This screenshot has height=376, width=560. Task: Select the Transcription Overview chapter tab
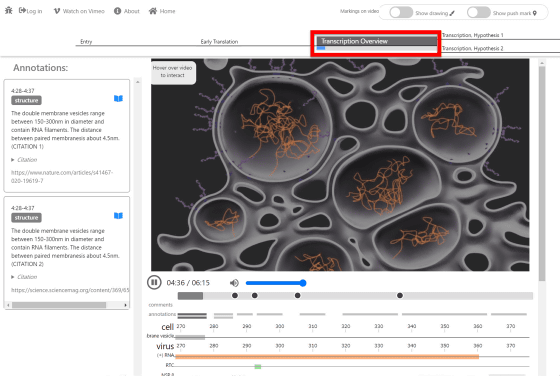[x=376, y=41]
